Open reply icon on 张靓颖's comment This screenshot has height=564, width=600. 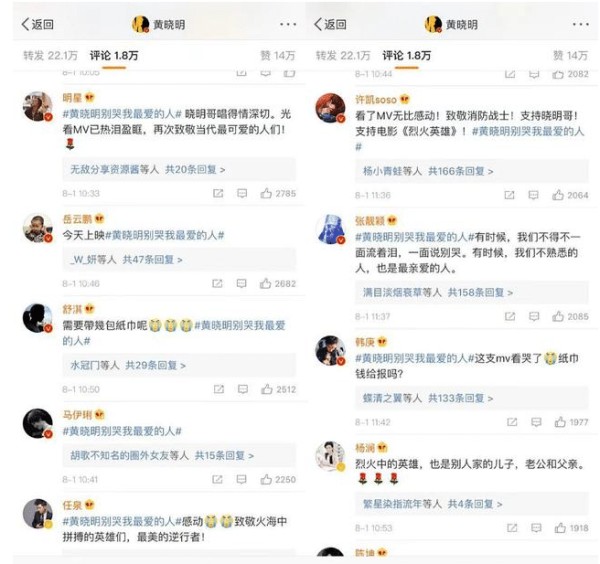click(534, 316)
